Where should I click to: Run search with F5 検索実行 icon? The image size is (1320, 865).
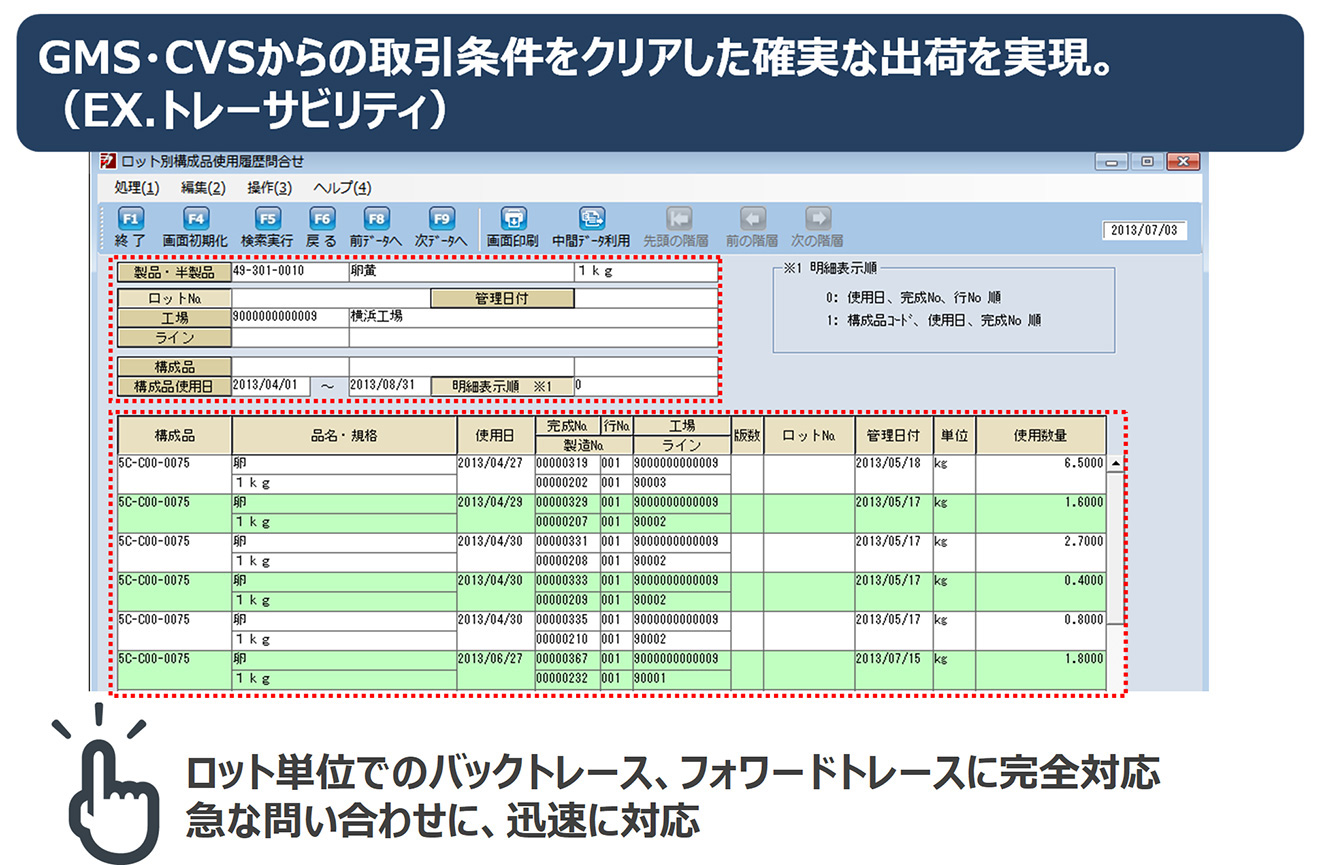[x=267, y=219]
